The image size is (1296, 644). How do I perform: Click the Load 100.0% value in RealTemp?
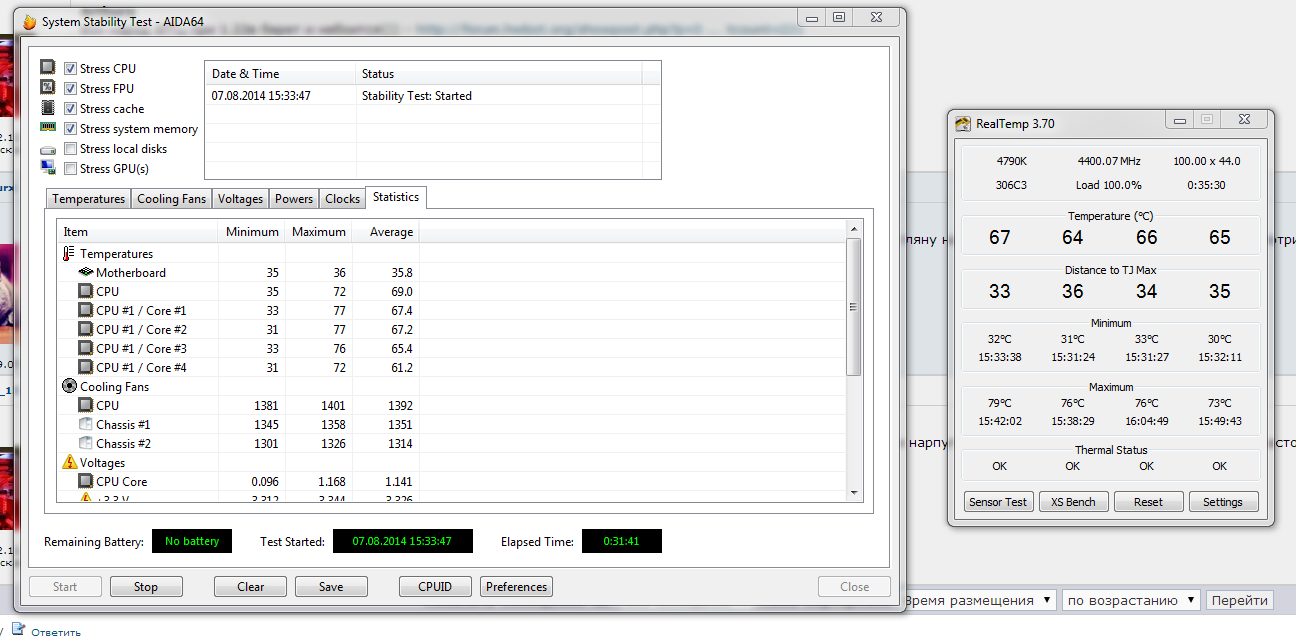click(x=1109, y=185)
